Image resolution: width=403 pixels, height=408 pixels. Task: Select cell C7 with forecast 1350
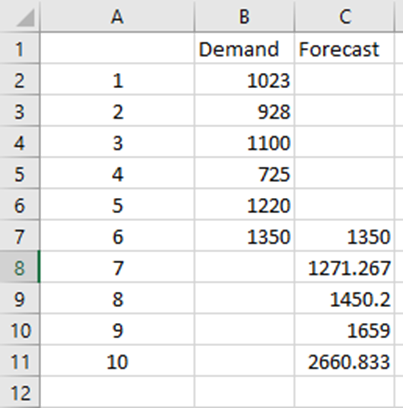[344, 236]
